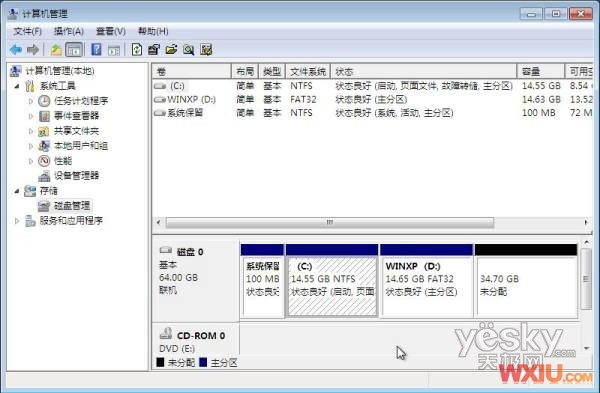This screenshot has height=393, width=600.
Task: Open 事件查看器 in the tree
Action: (x=77, y=116)
